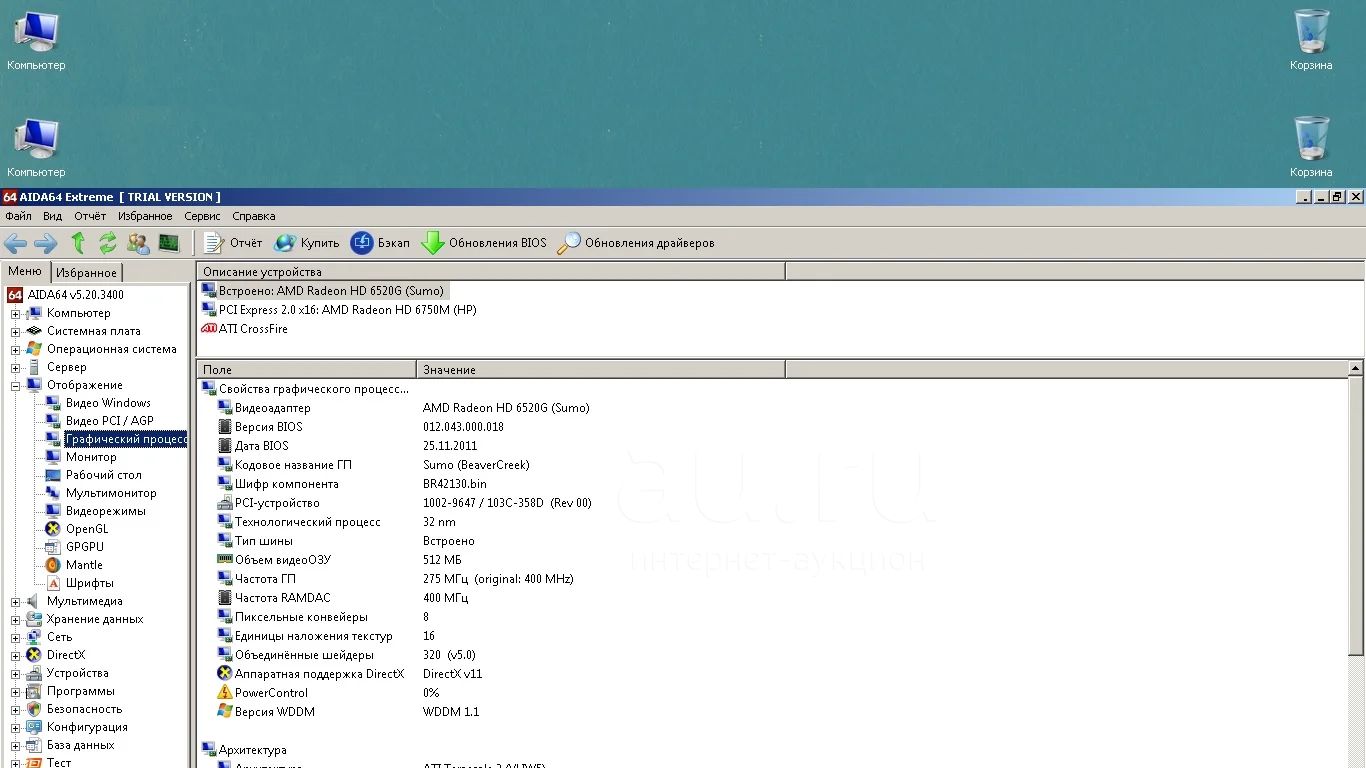Screen dimensions: 1366x768
Task: Select the Устройства tree item
Action: [x=67, y=673]
